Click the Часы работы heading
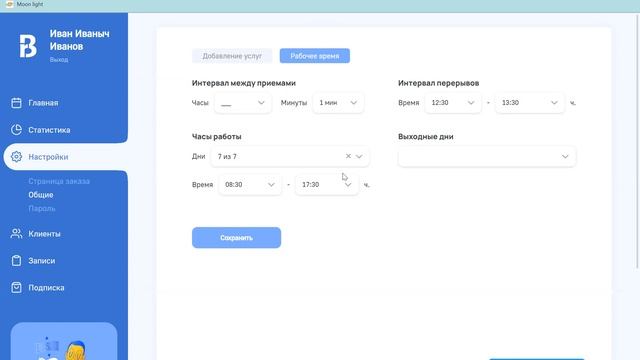Image resolution: width=640 pixels, height=360 pixels. click(216, 136)
